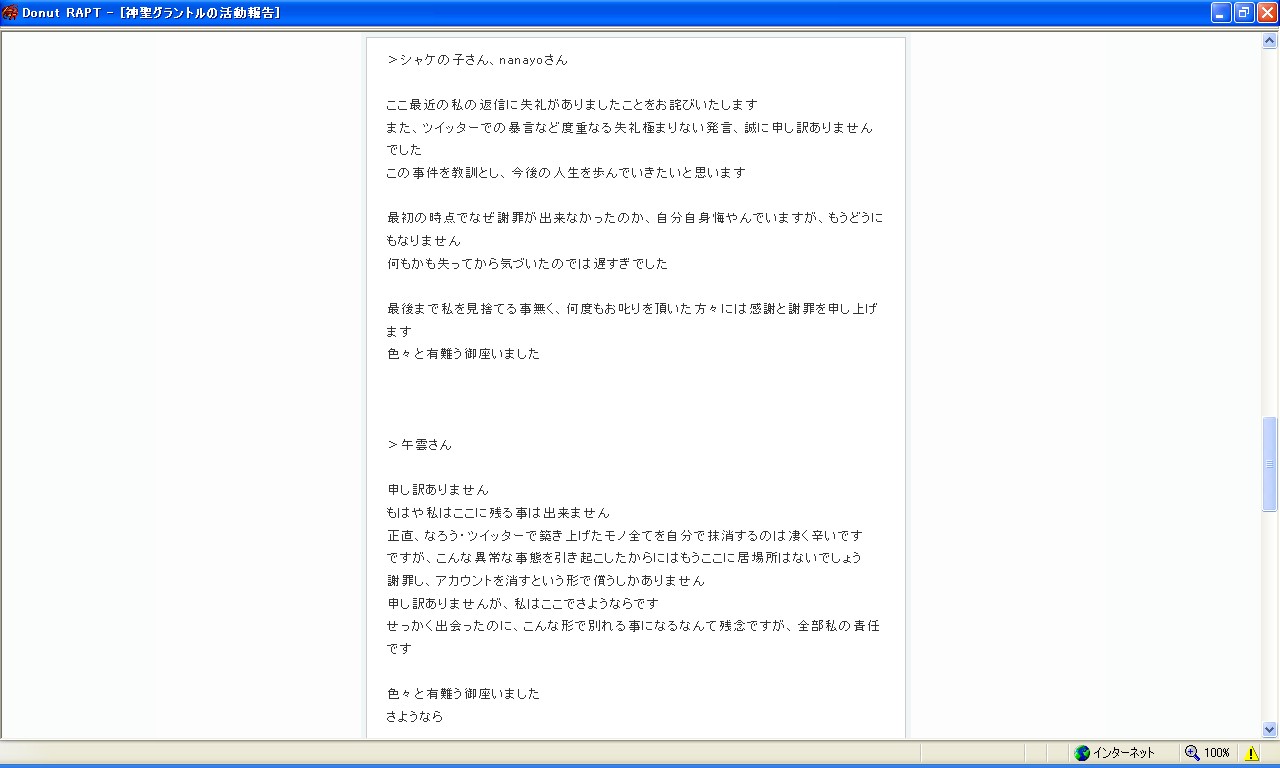Click the line "＞シャケの子さん、nanayoさん"
1280x768 pixels.
pyautogui.click(x=478, y=60)
